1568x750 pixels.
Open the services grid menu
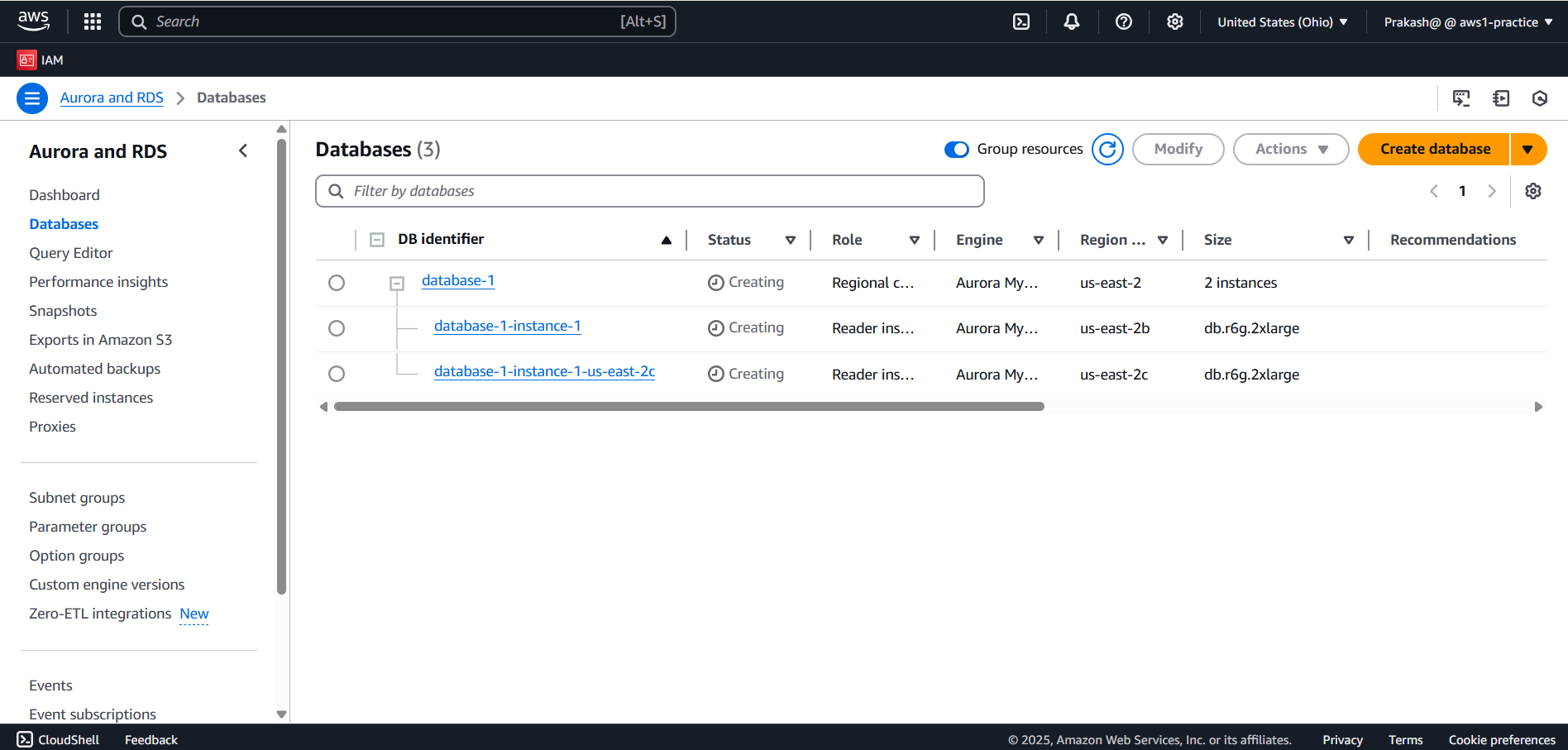tap(93, 21)
